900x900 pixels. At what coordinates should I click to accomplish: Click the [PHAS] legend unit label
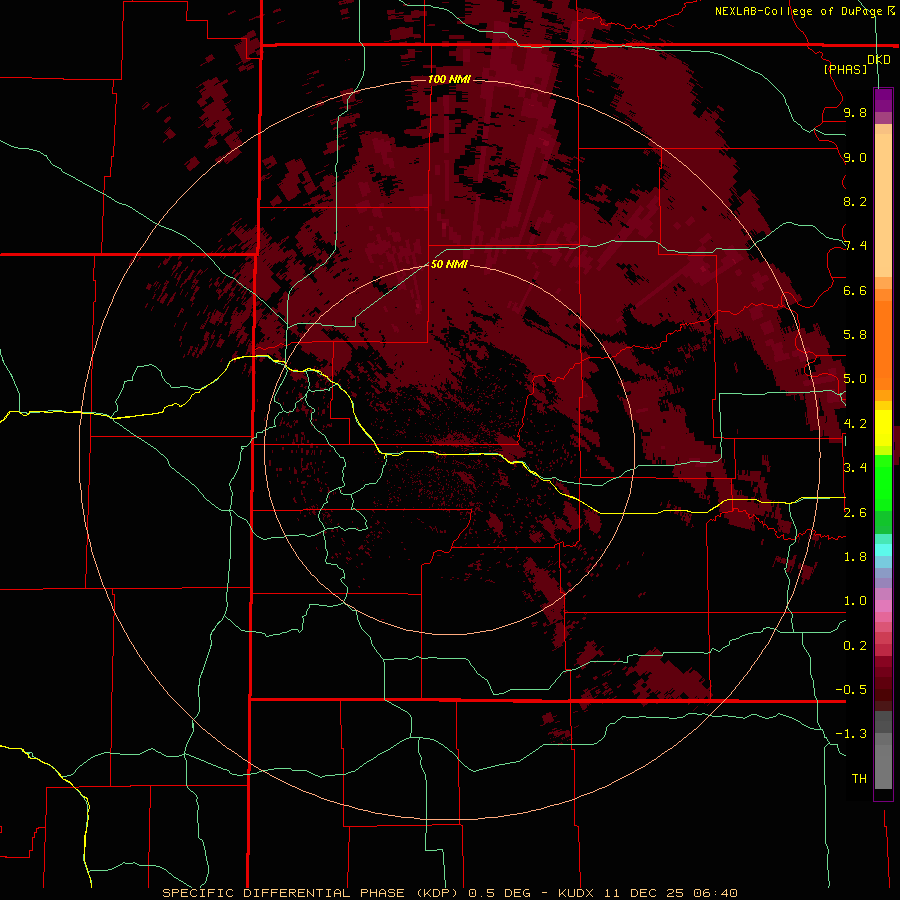point(845,69)
